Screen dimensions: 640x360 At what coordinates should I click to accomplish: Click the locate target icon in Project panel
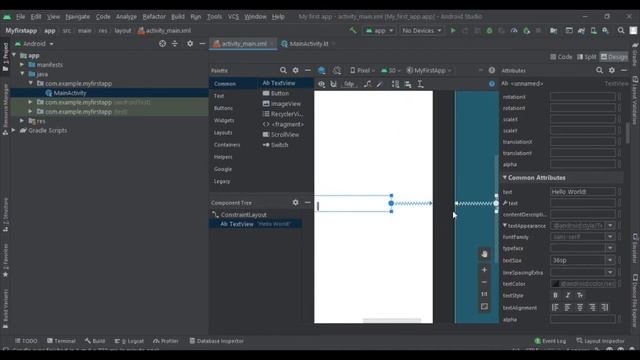(162, 44)
